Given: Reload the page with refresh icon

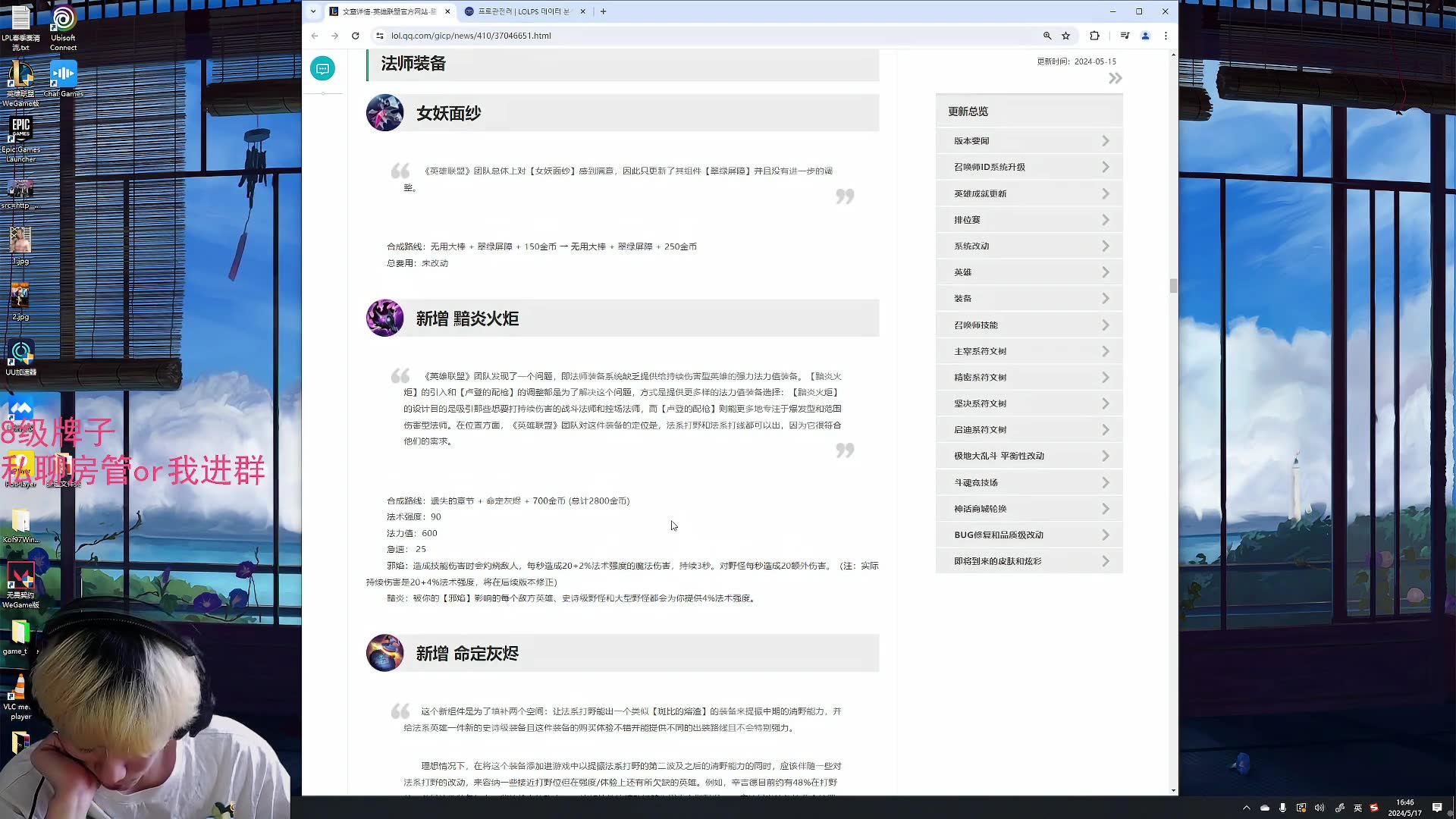Looking at the screenshot, I should tap(355, 36).
